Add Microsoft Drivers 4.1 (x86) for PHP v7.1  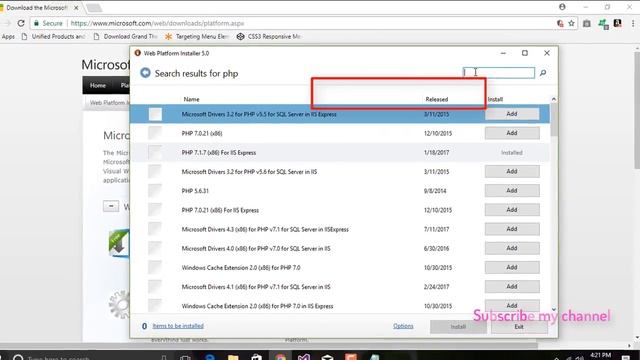pyautogui.click(x=512, y=287)
